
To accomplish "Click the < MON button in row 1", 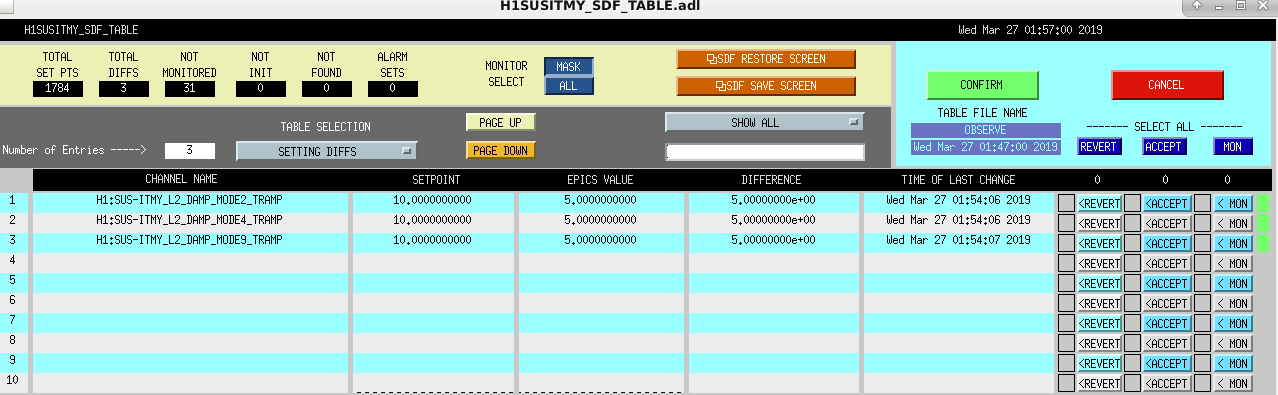I will pyautogui.click(x=1233, y=203).
